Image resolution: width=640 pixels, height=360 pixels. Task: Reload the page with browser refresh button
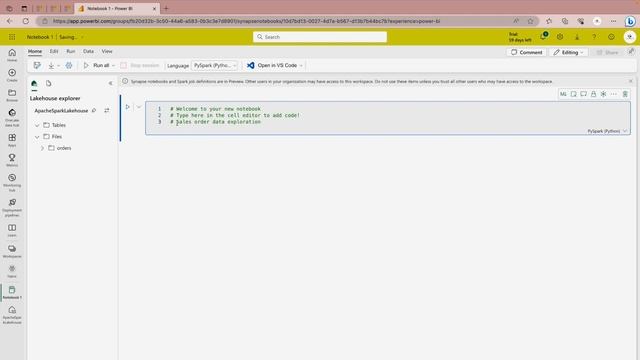(26, 21)
